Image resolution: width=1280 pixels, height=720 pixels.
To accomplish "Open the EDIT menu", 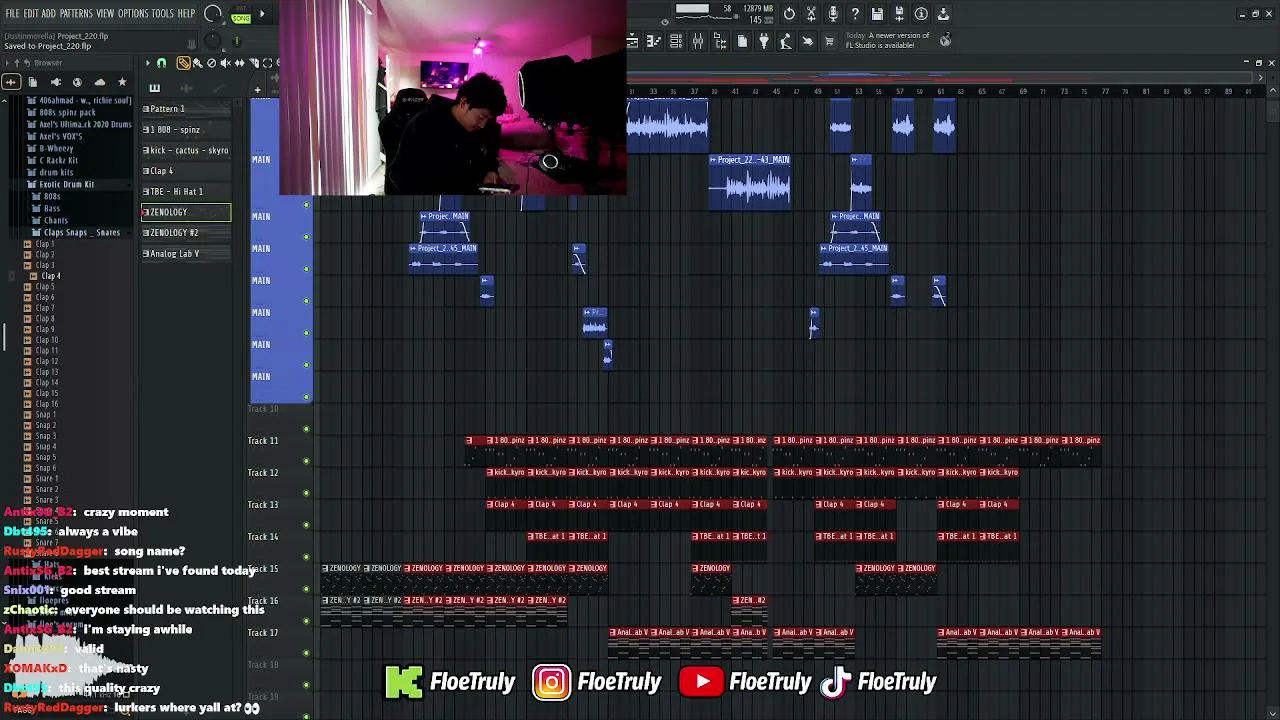I will click(31, 14).
